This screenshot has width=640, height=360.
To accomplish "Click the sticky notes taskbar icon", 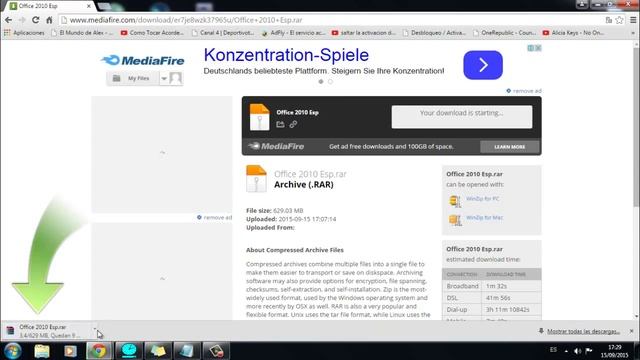I will [x=158, y=351].
